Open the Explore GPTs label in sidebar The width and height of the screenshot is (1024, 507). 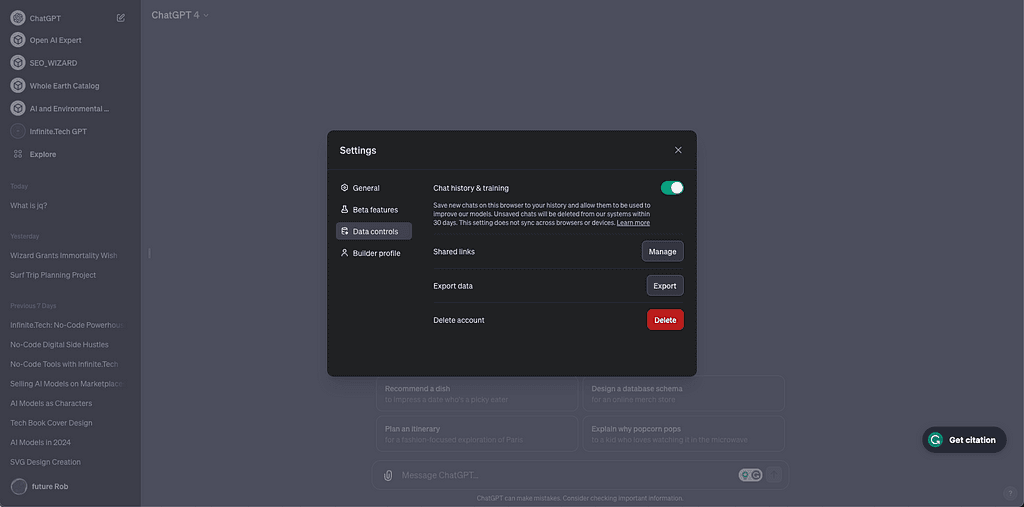(x=43, y=154)
